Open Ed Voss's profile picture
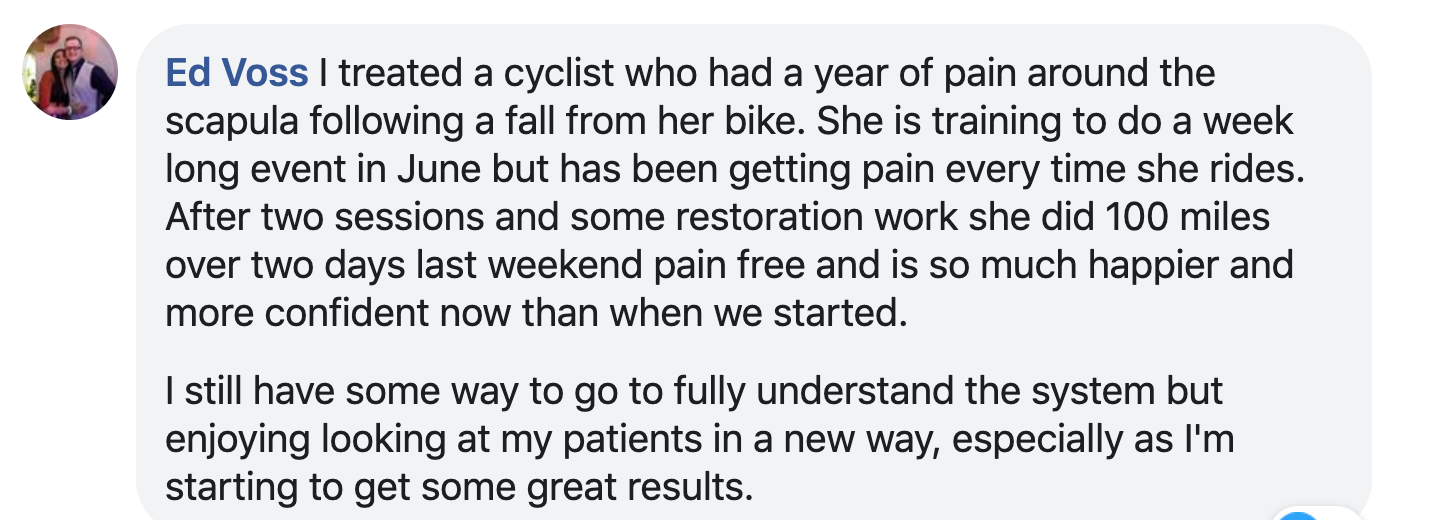1448x520 pixels. (x=70, y=72)
